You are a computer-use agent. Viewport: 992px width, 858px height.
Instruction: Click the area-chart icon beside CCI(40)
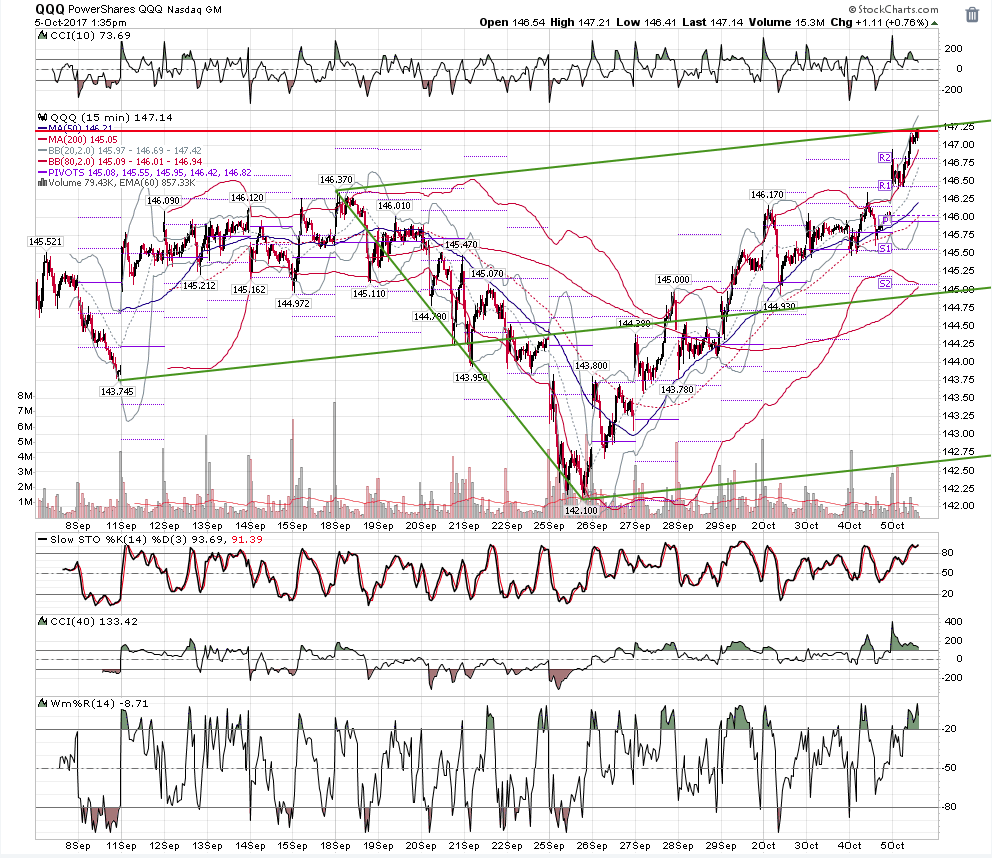pyautogui.click(x=42, y=621)
